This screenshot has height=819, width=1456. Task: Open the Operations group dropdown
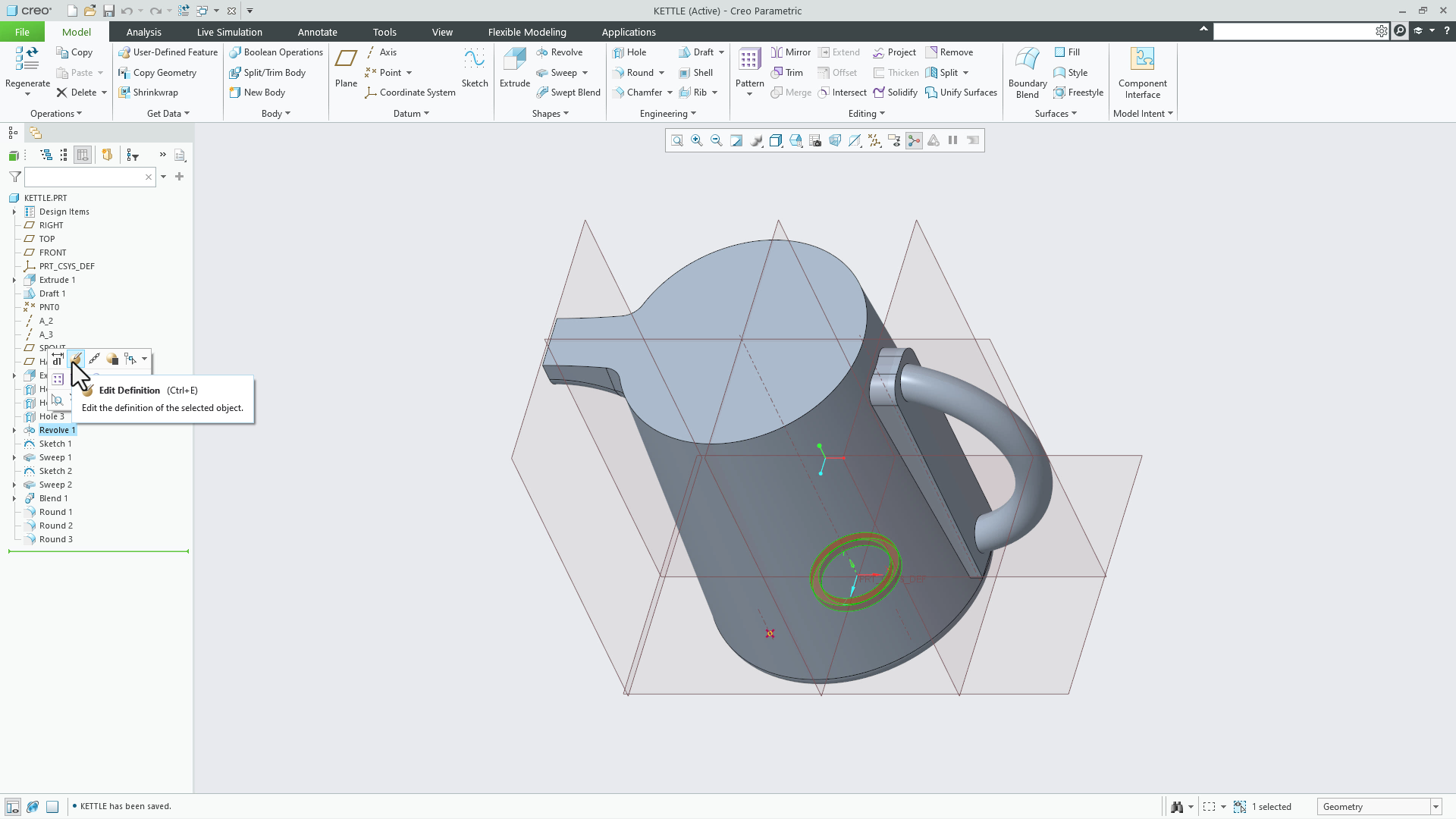[55, 114]
